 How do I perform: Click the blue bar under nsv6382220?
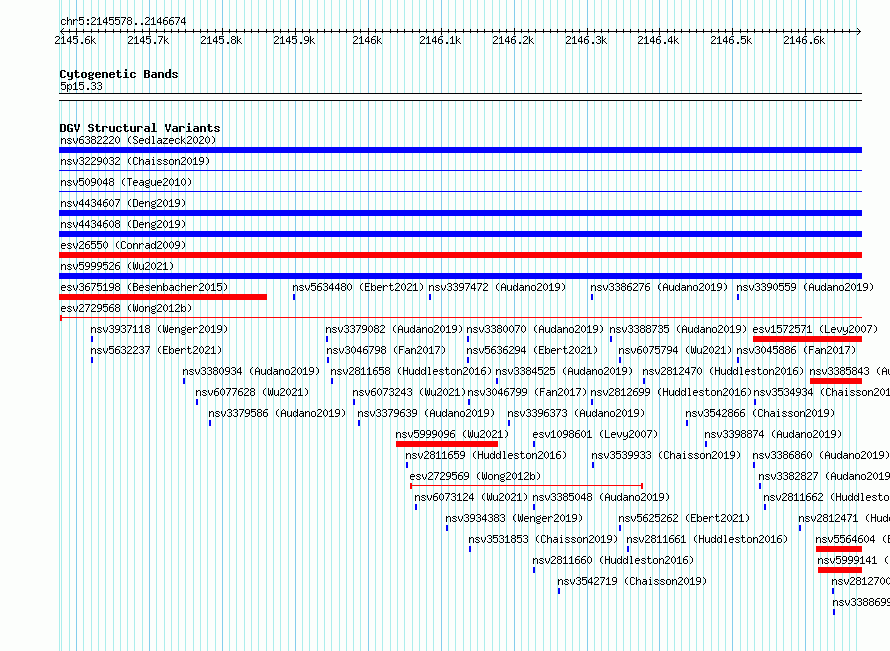point(460,150)
